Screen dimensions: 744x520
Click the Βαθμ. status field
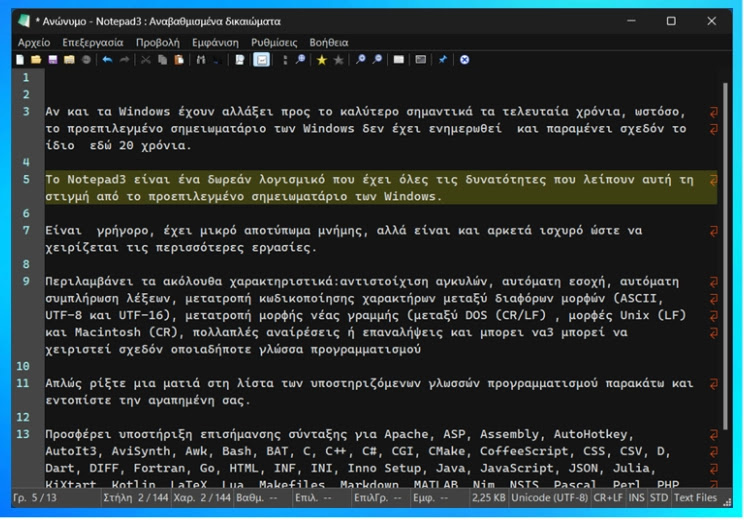pos(263,498)
